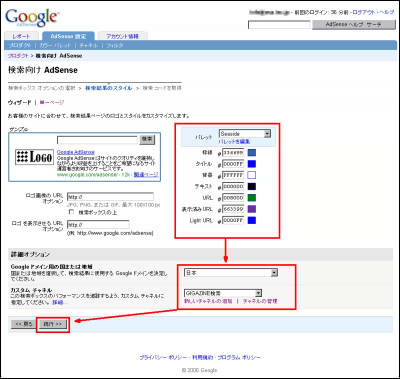Click the Google AdSense logo
The width and height of the screenshot is (400, 379).
click(x=32, y=18)
